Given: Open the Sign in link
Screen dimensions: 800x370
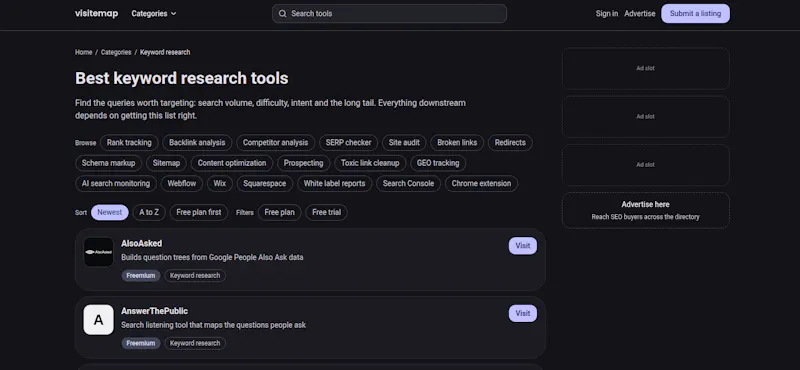Looking at the screenshot, I should point(607,14).
